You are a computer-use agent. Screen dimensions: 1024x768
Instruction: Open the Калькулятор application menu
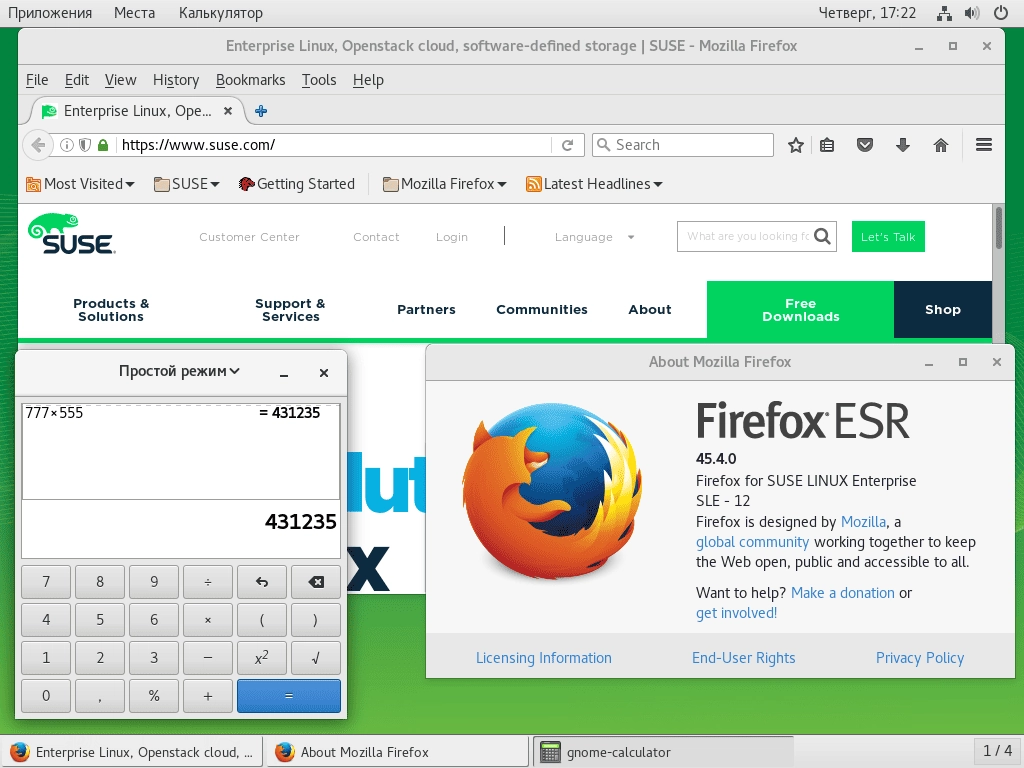221,13
